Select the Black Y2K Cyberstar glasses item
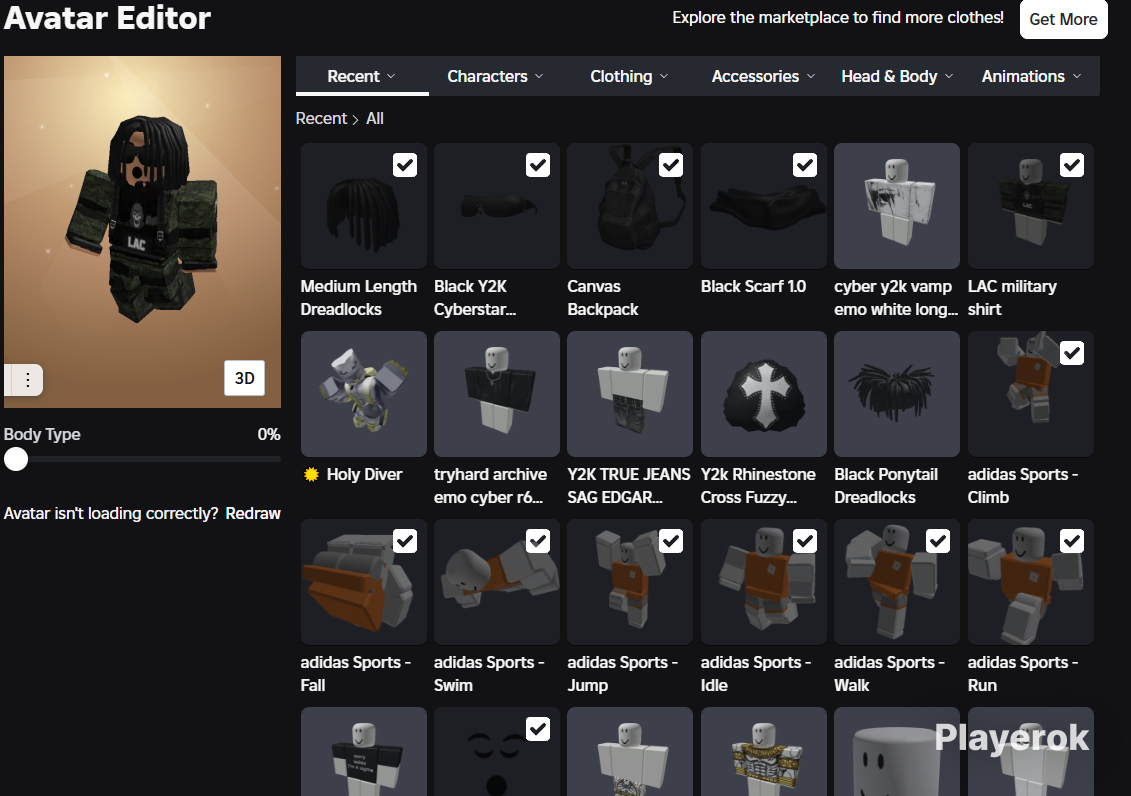This screenshot has height=796, width=1131. pos(497,205)
